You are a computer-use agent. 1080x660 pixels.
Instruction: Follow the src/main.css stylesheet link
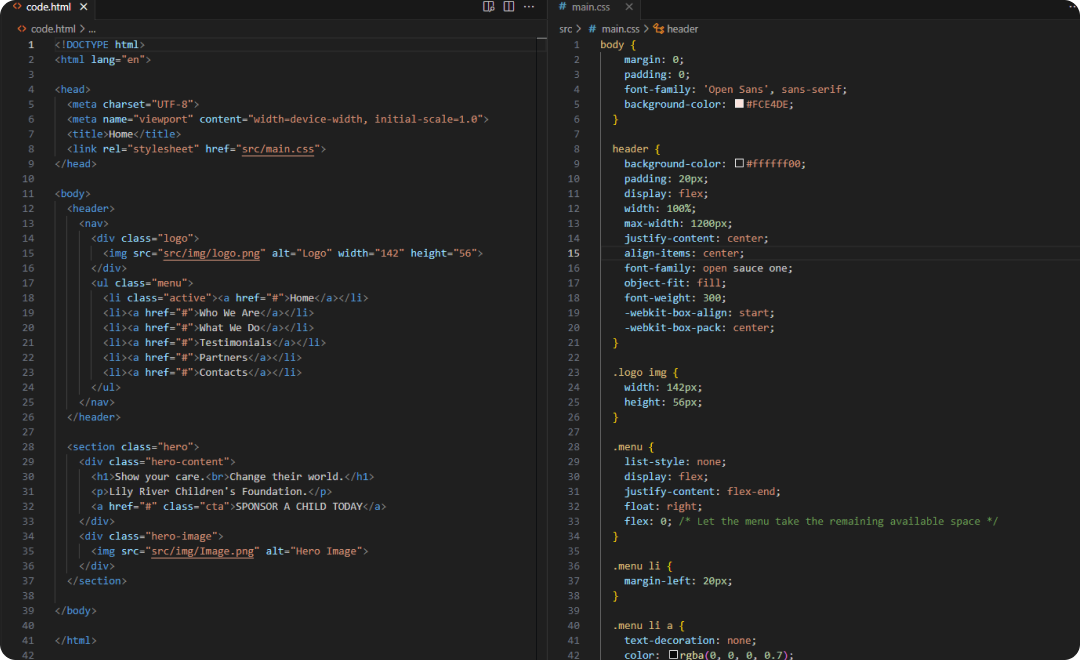pyautogui.click(x=279, y=149)
